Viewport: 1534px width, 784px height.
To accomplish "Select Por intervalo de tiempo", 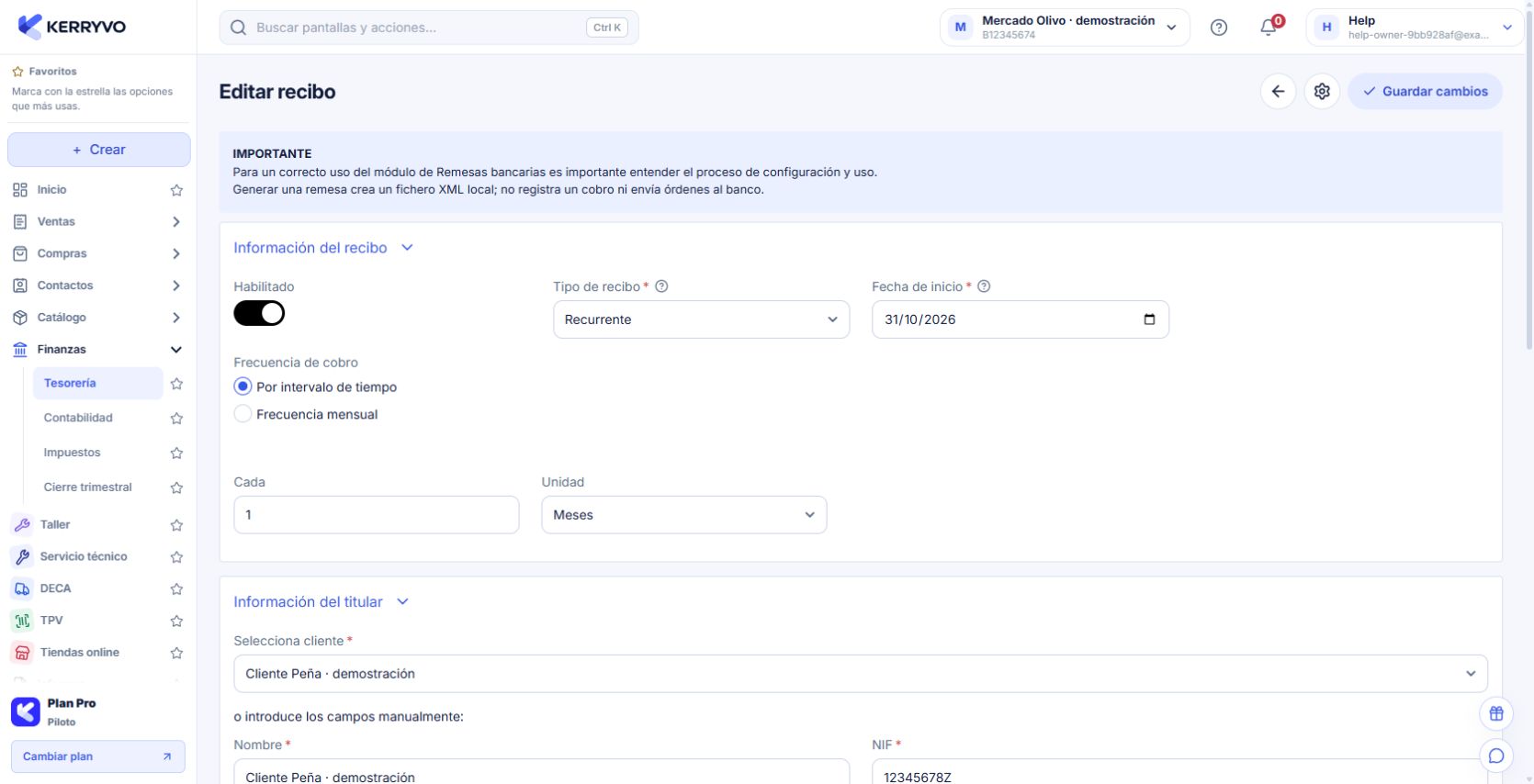I will point(243,386).
